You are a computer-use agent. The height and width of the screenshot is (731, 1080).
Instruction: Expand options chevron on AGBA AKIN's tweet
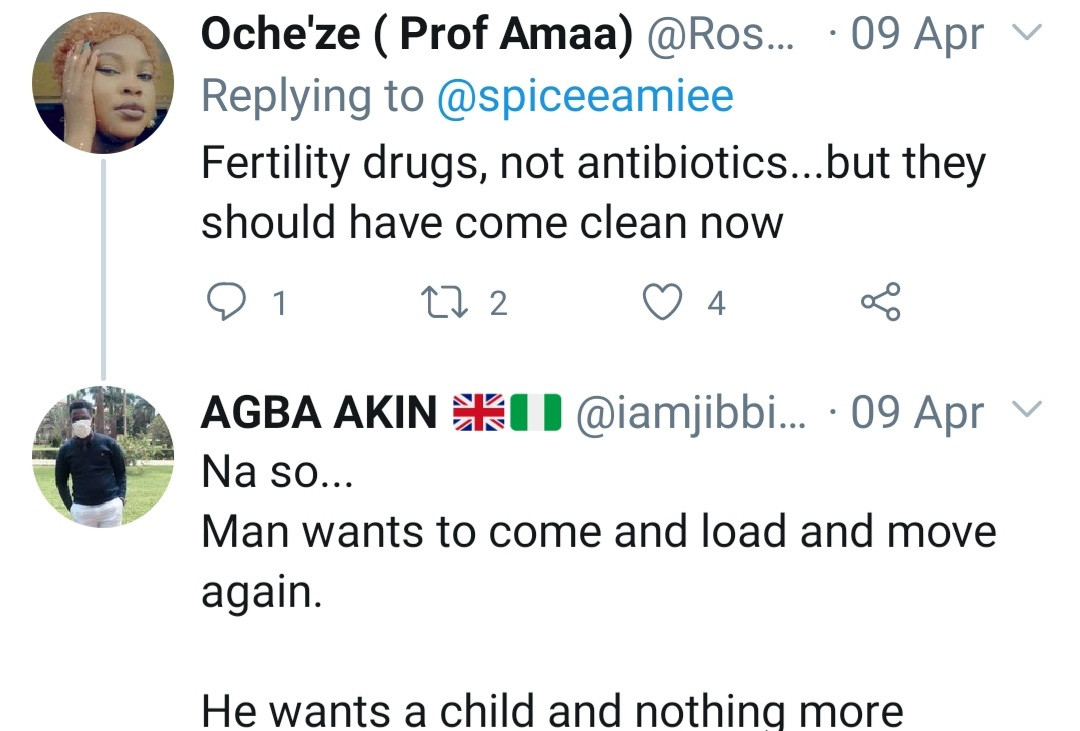coord(1027,411)
